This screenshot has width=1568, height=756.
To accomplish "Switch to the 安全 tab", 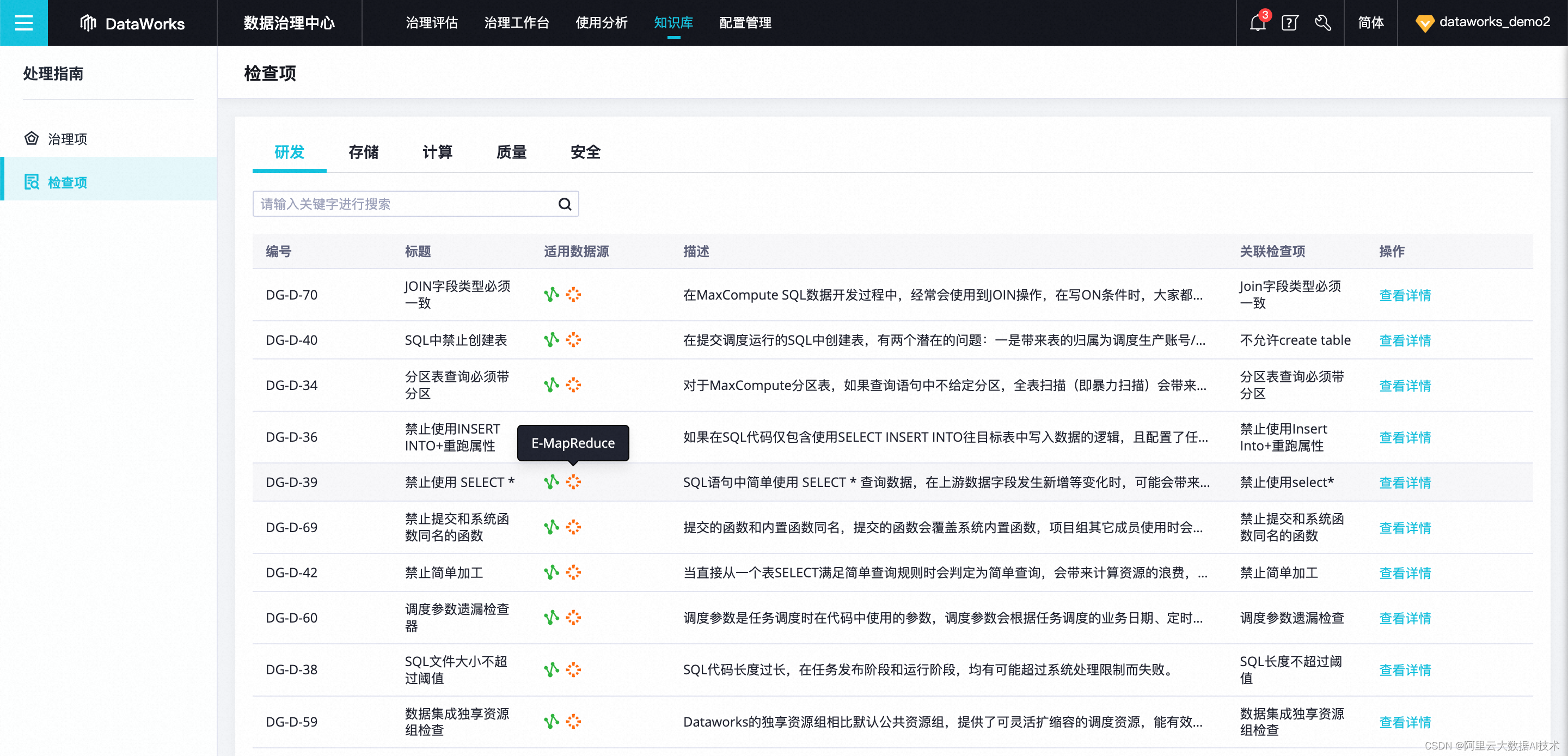I will click(x=586, y=153).
